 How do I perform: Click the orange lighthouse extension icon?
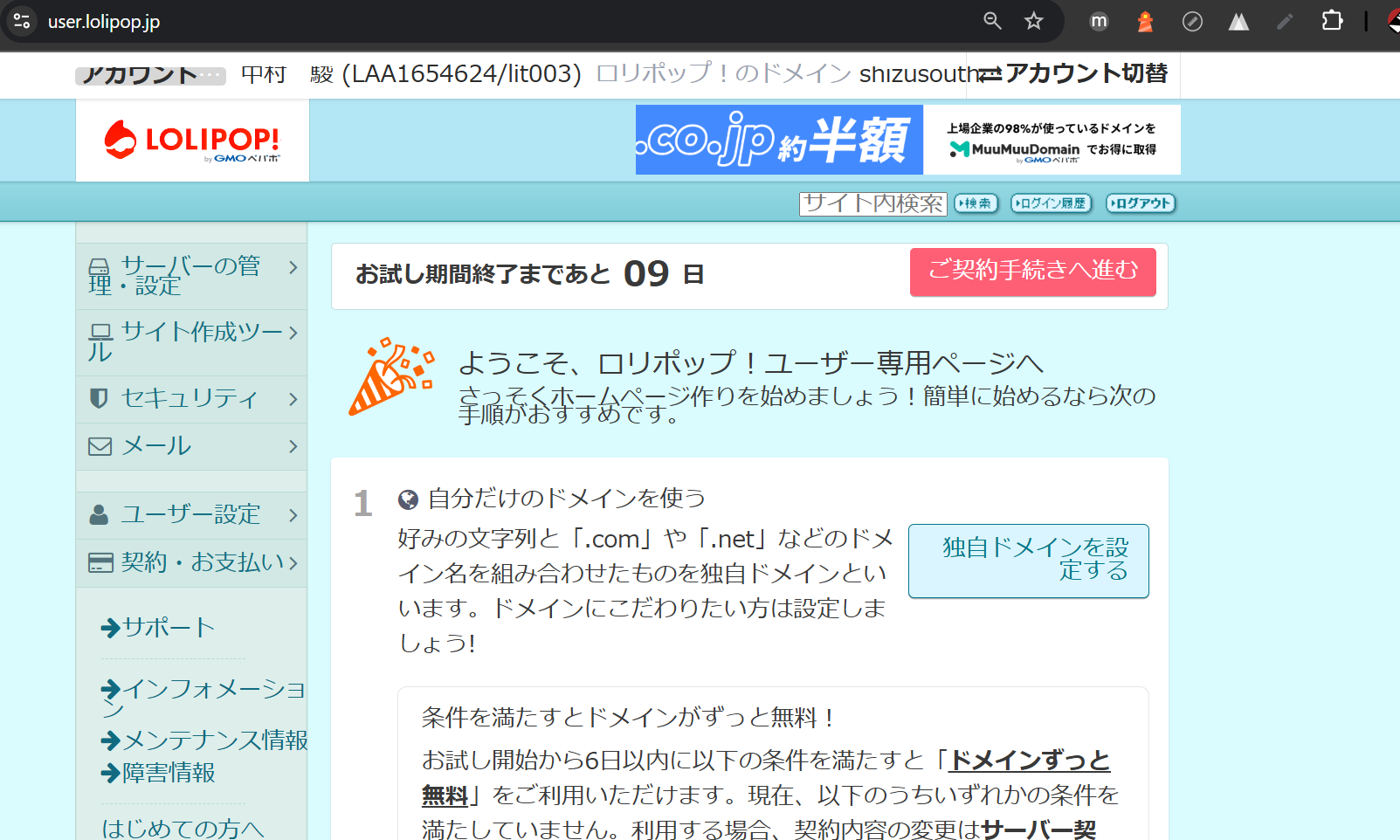point(1145,21)
